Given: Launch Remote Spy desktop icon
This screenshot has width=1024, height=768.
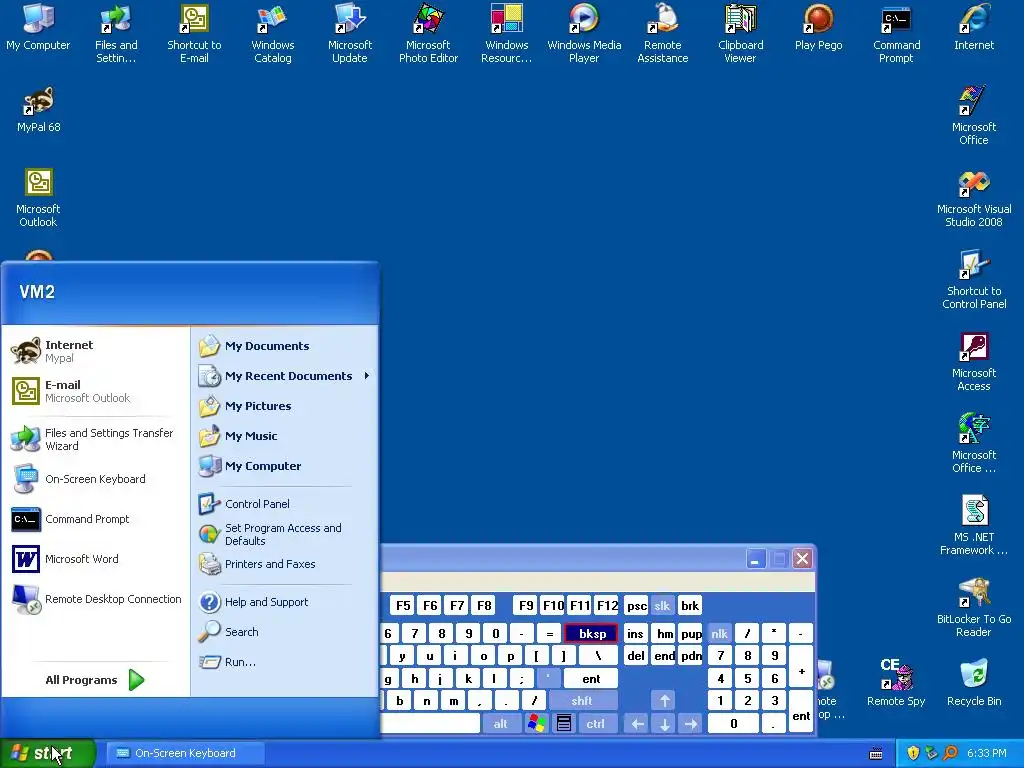Looking at the screenshot, I should pyautogui.click(x=896, y=682).
